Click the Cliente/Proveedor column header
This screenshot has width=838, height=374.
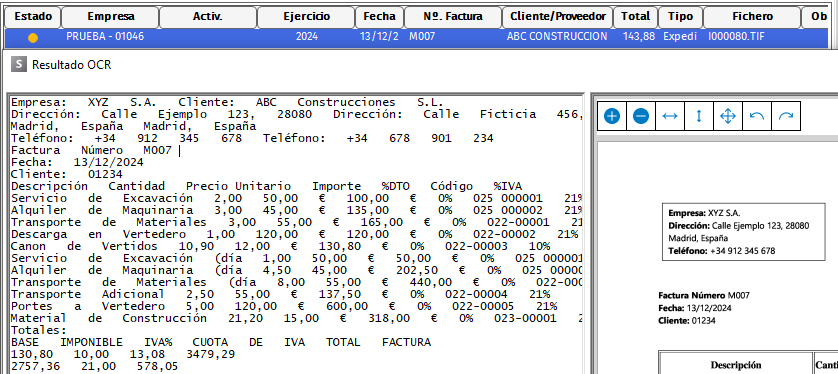pos(558,17)
